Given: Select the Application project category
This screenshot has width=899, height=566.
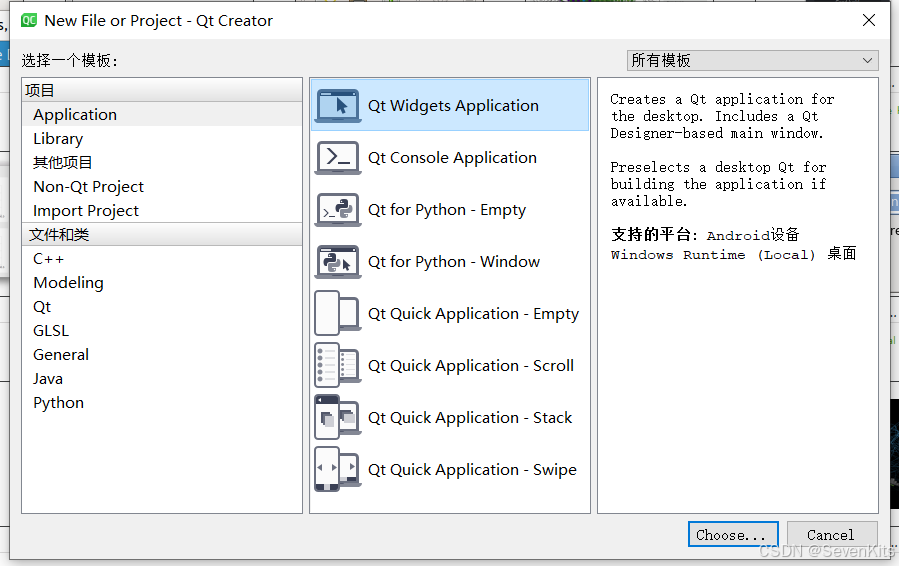Looking at the screenshot, I should pos(162,115).
